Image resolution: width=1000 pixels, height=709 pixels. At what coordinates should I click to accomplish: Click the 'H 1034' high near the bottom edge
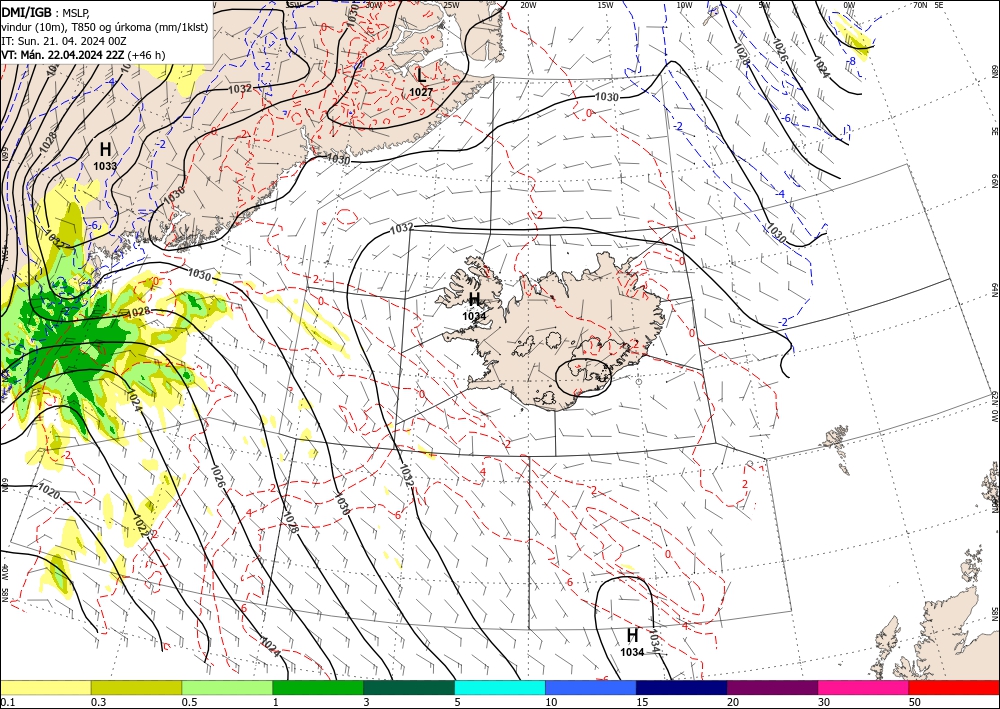coord(632,643)
